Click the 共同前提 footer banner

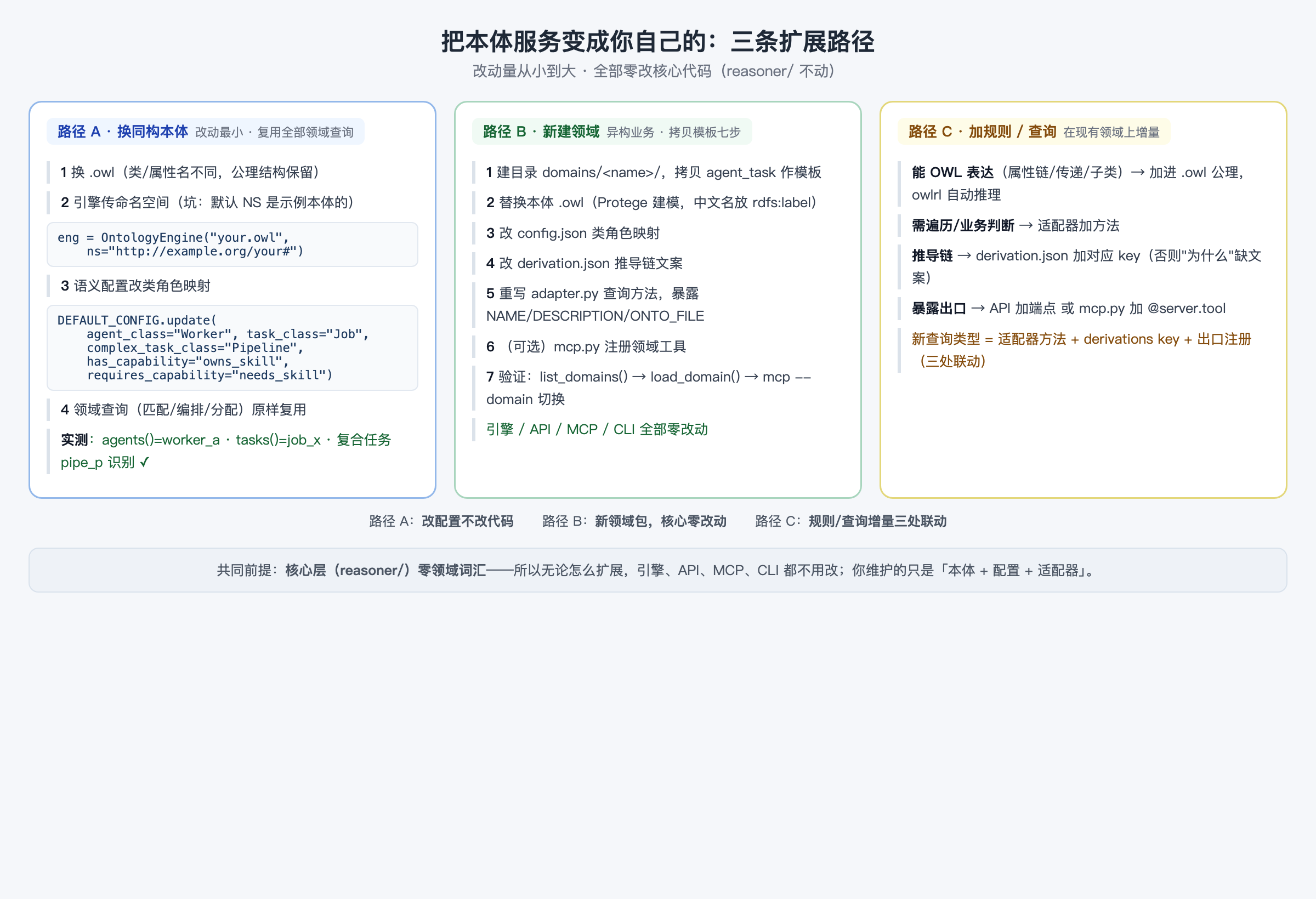(x=658, y=570)
